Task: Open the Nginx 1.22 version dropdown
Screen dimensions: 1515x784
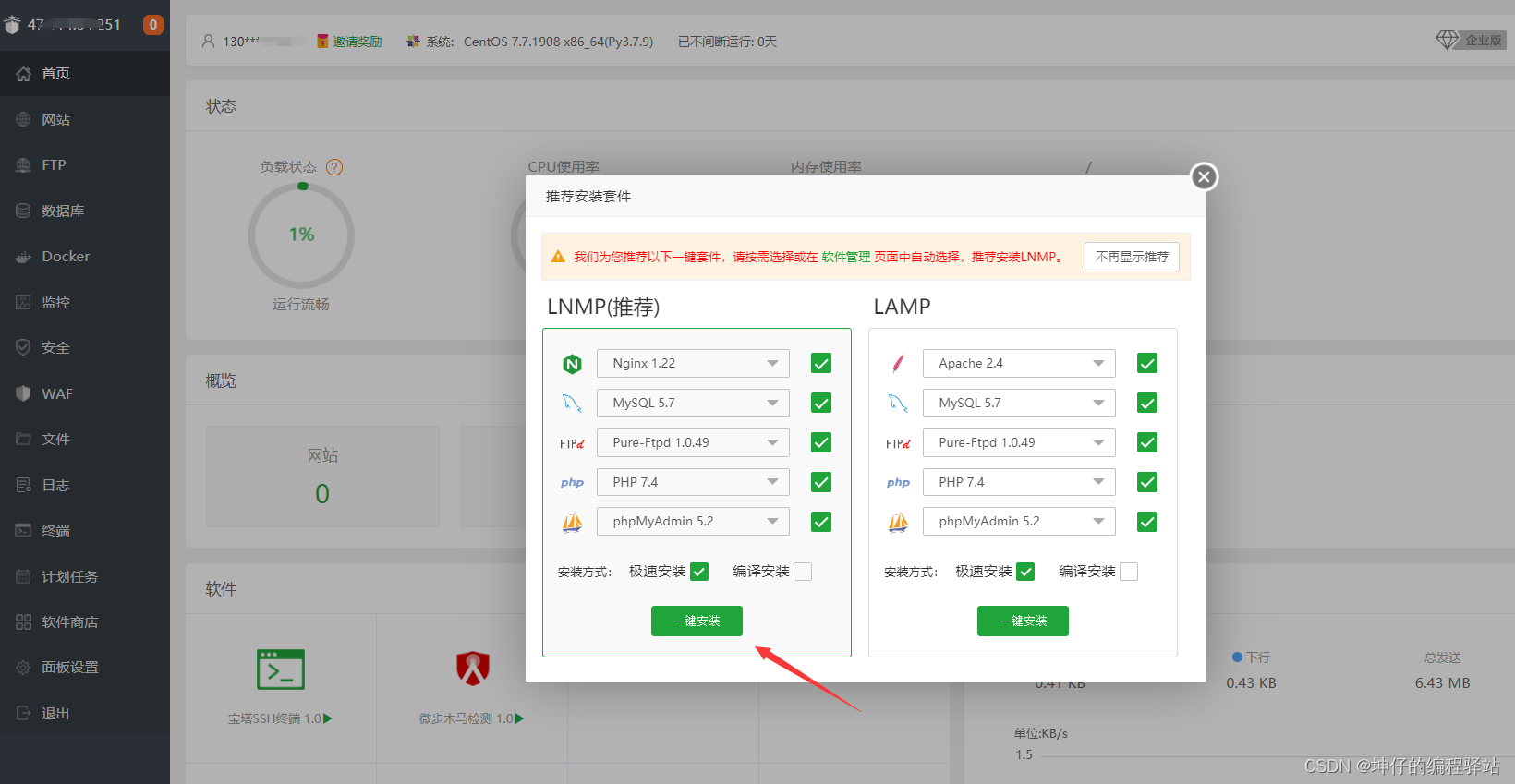Action: tap(693, 364)
